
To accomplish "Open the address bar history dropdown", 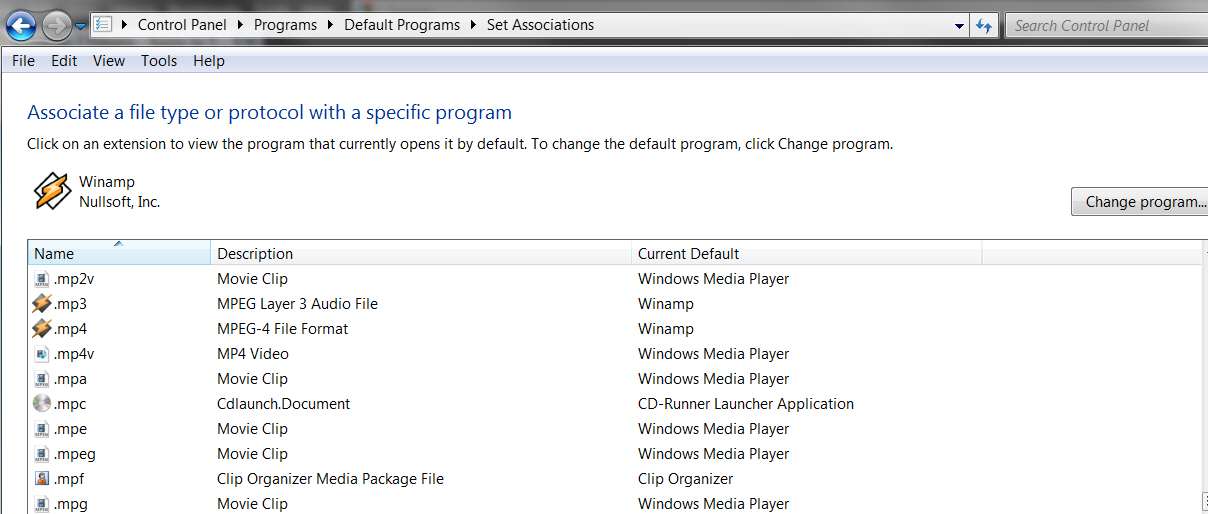I will pyautogui.click(x=959, y=26).
